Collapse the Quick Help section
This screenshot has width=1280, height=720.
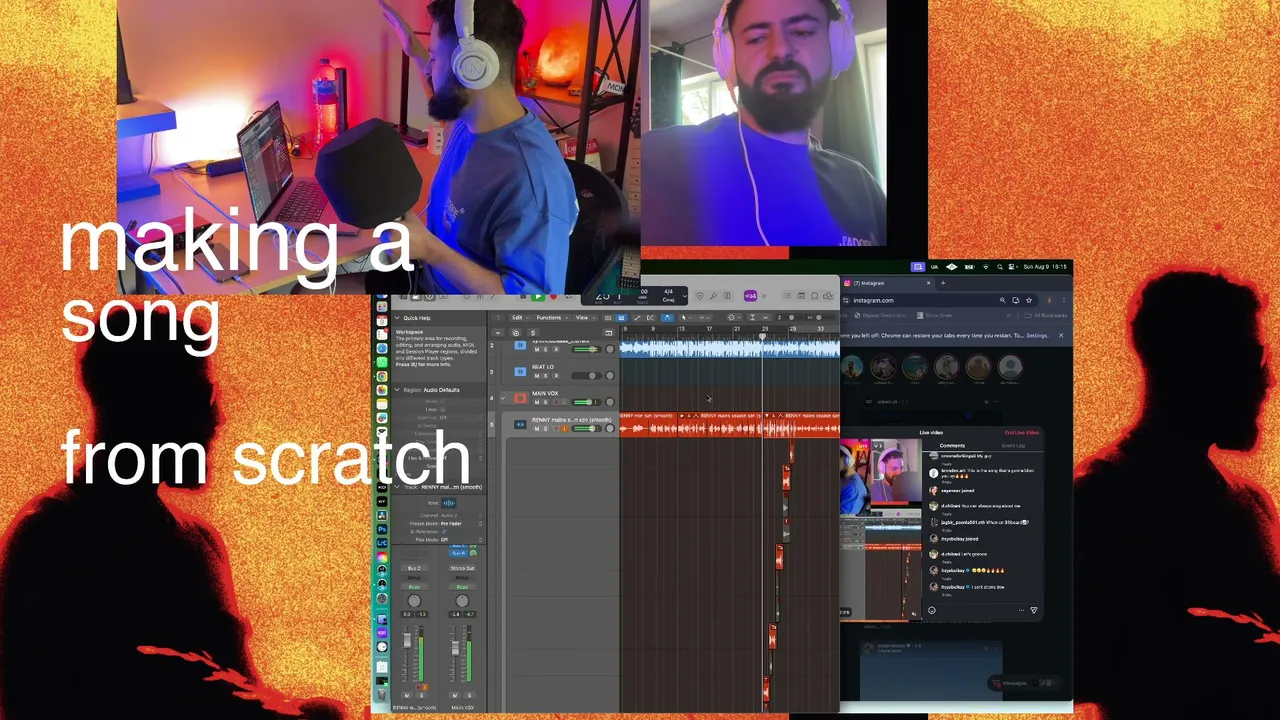tap(397, 318)
